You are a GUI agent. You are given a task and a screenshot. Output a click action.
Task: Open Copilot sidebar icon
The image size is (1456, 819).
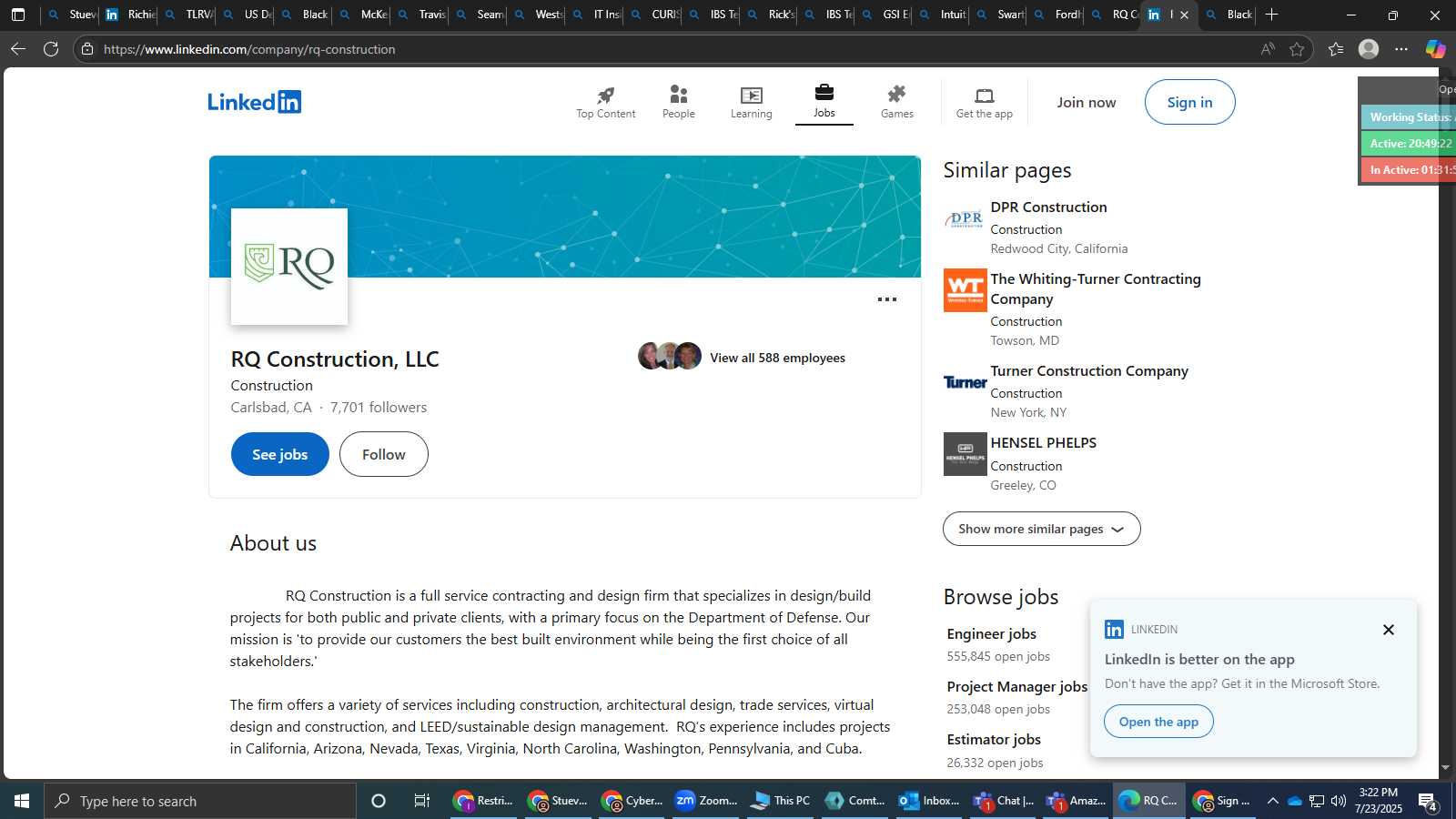point(1435,49)
